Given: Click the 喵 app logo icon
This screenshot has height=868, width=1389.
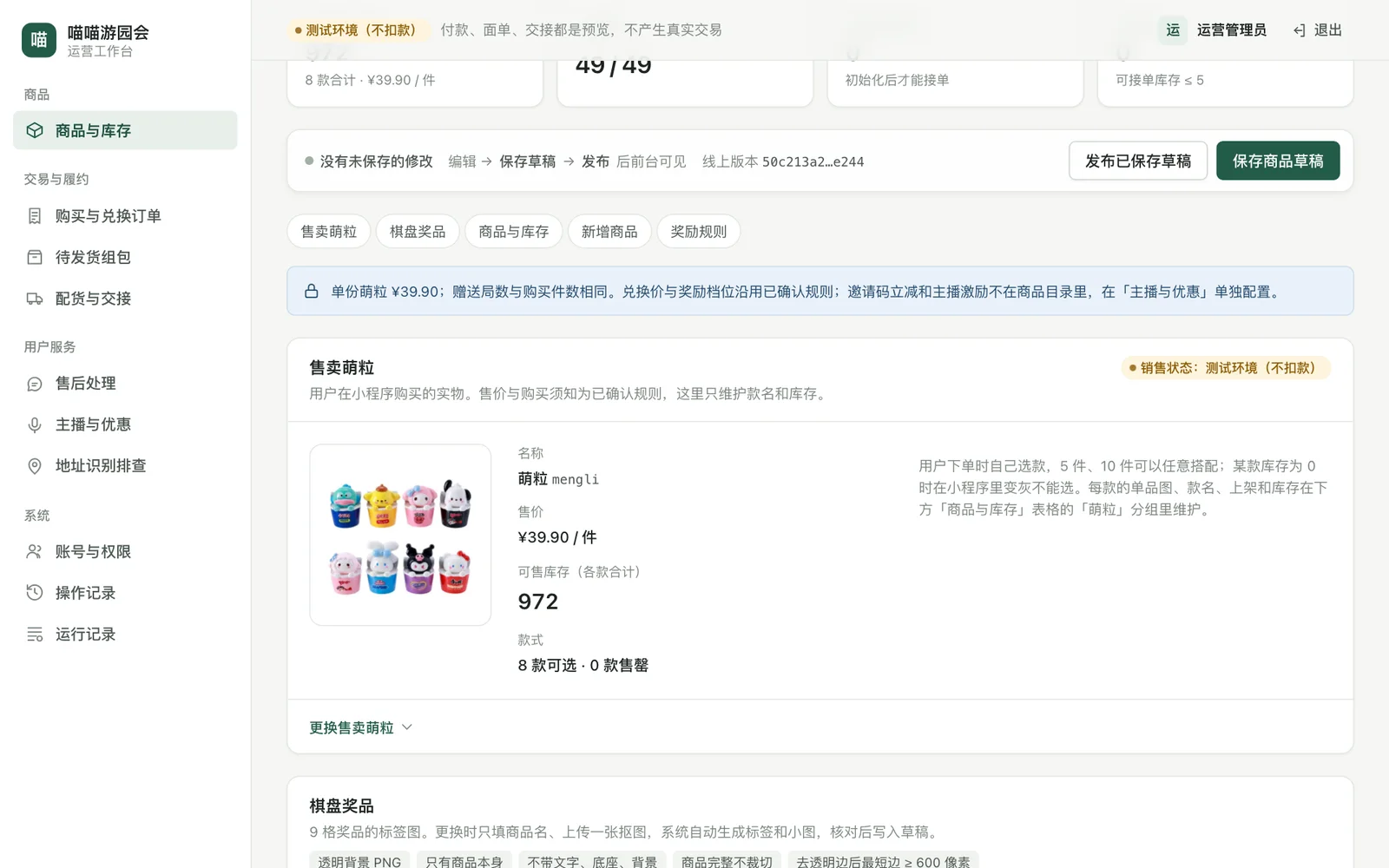Looking at the screenshot, I should 39,40.
